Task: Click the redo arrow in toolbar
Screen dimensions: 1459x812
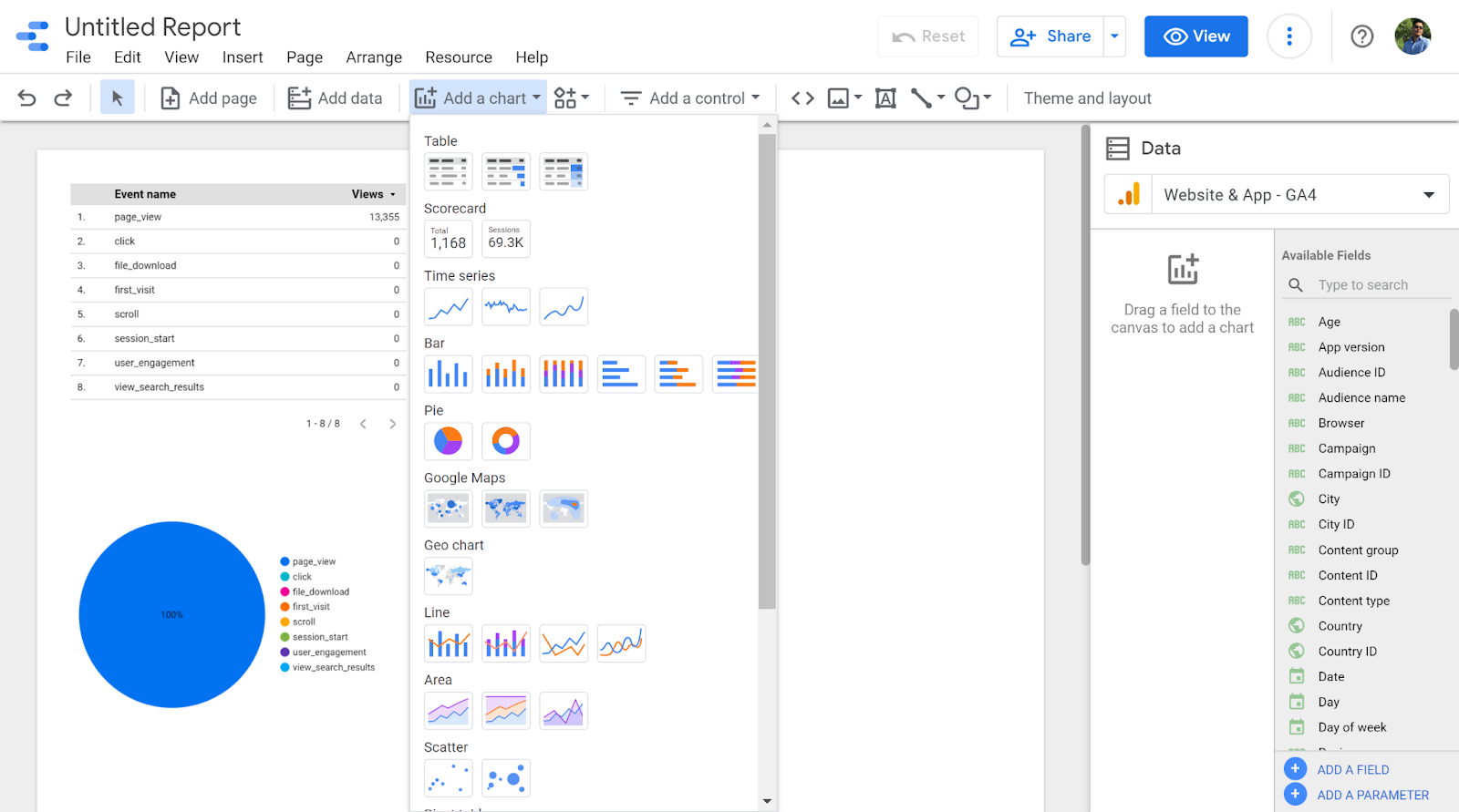Action: click(x=63, y=98)
